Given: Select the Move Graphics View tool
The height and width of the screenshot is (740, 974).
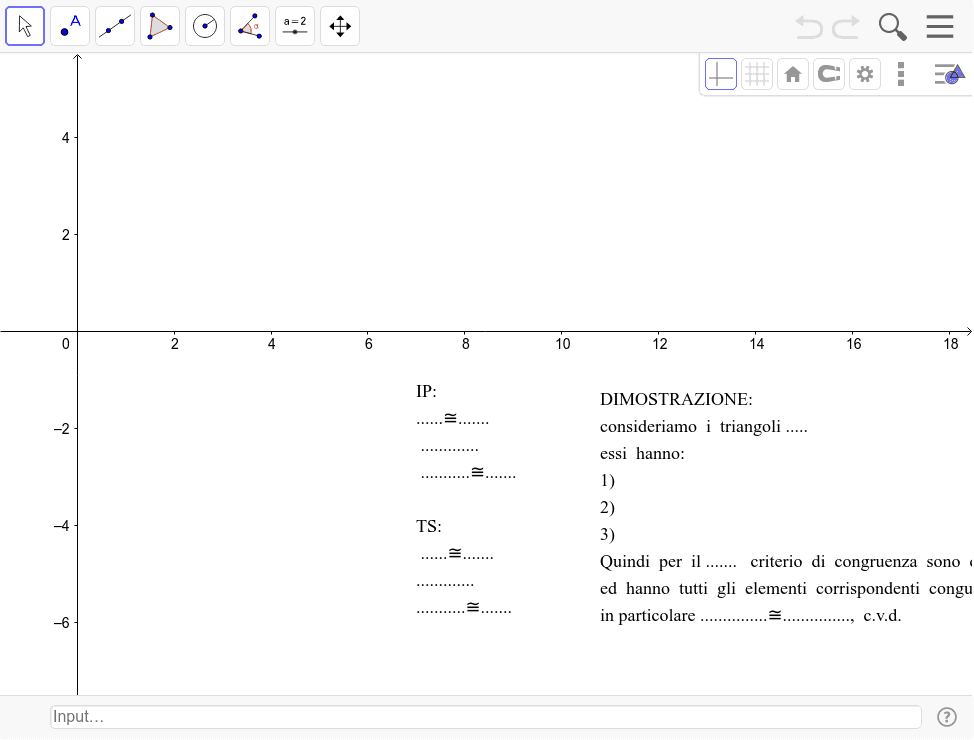Looking at the screenshot, I should coord(340,26).
